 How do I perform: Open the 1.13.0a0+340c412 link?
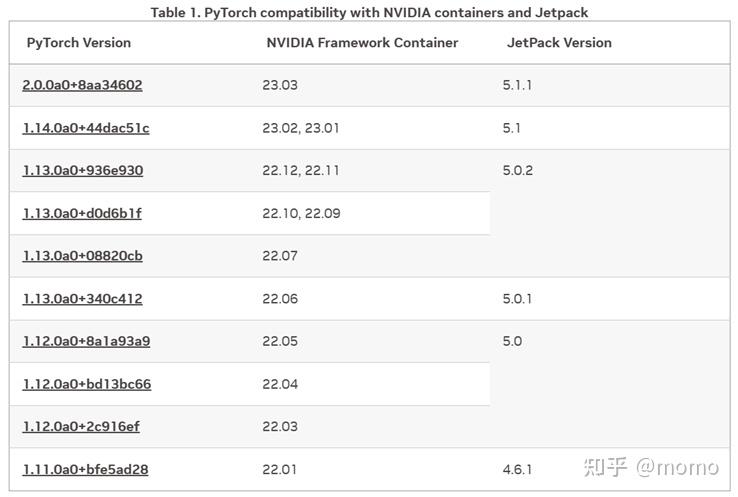(x=83, y=298)
